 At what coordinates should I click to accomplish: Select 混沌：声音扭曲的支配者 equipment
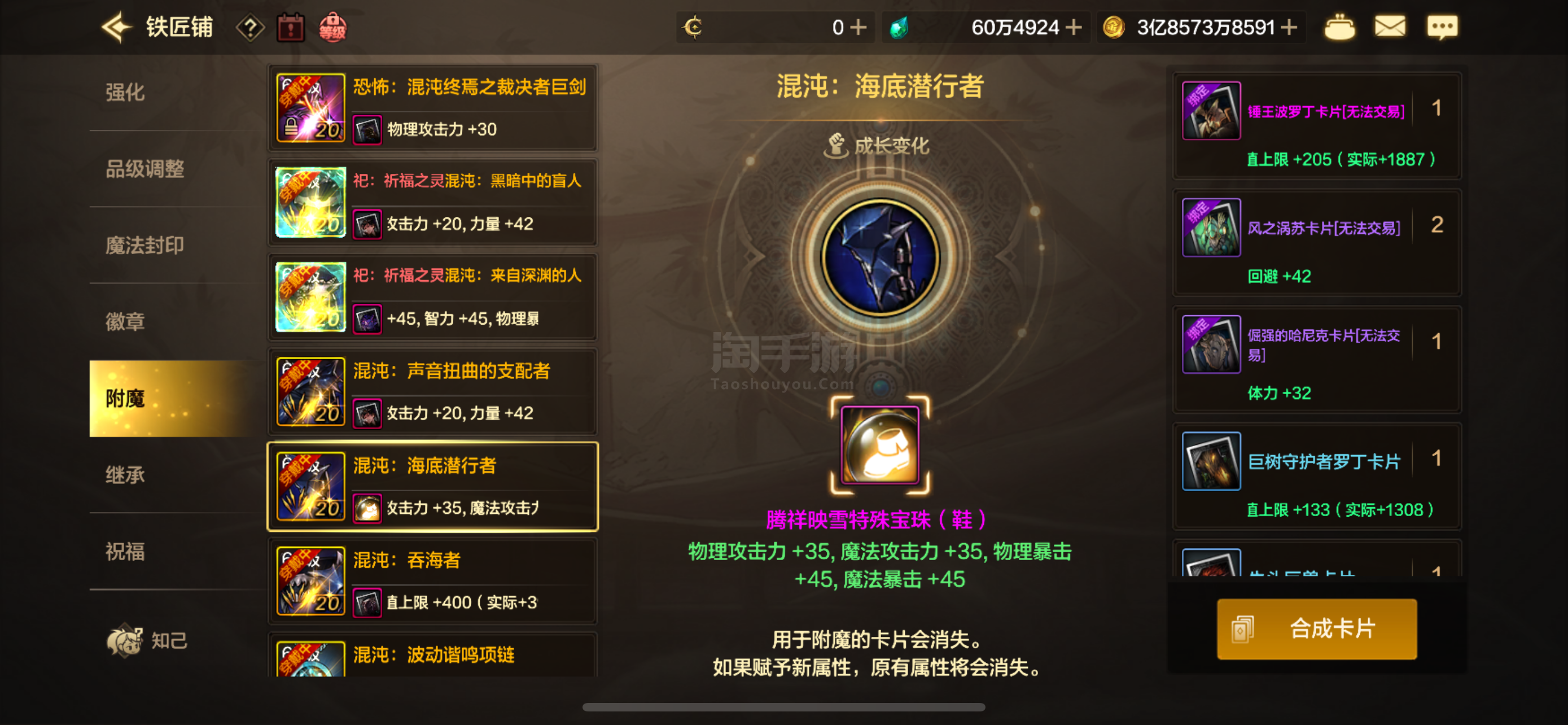(x=433, y=391)
